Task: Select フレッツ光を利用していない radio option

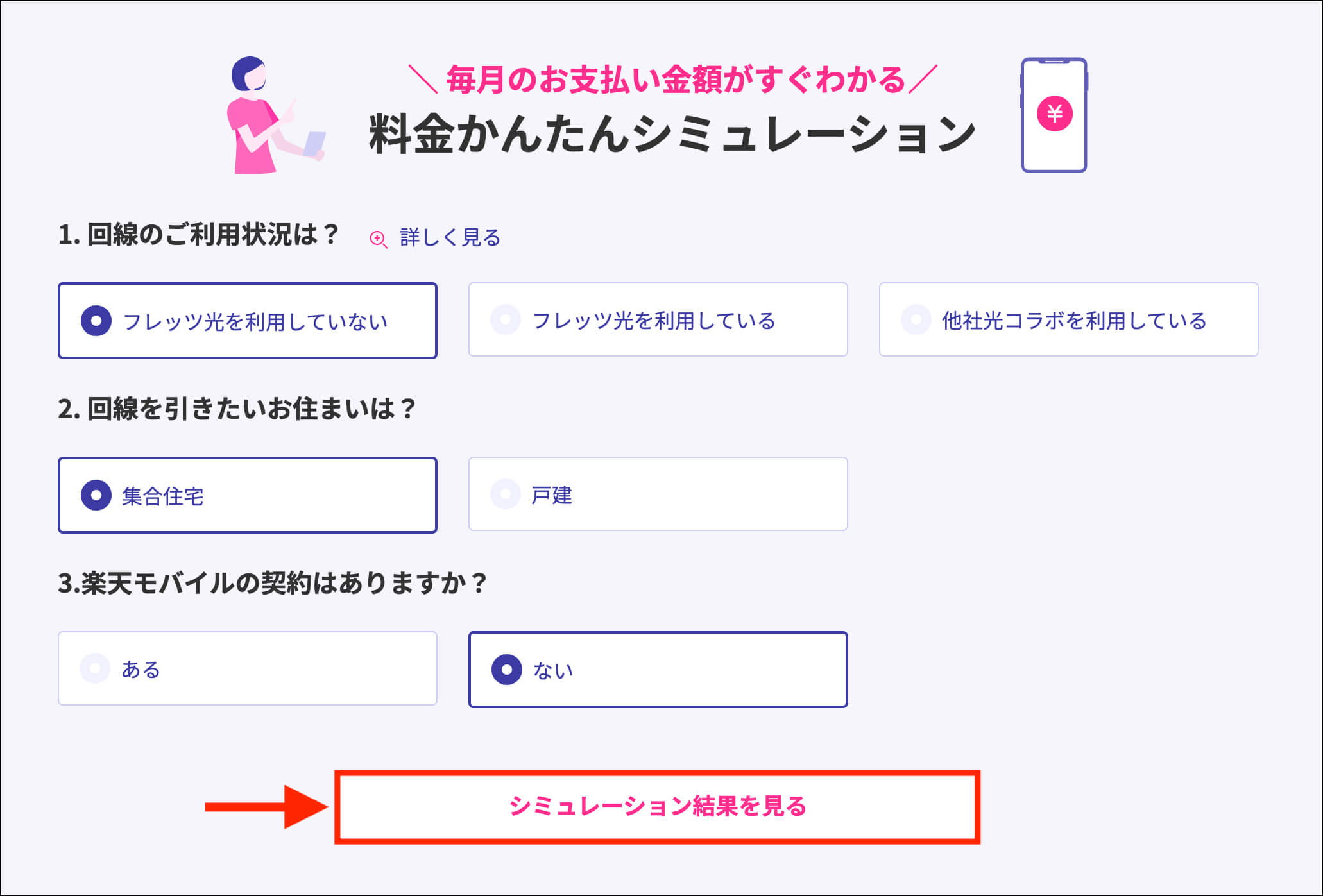Action: 248,321
